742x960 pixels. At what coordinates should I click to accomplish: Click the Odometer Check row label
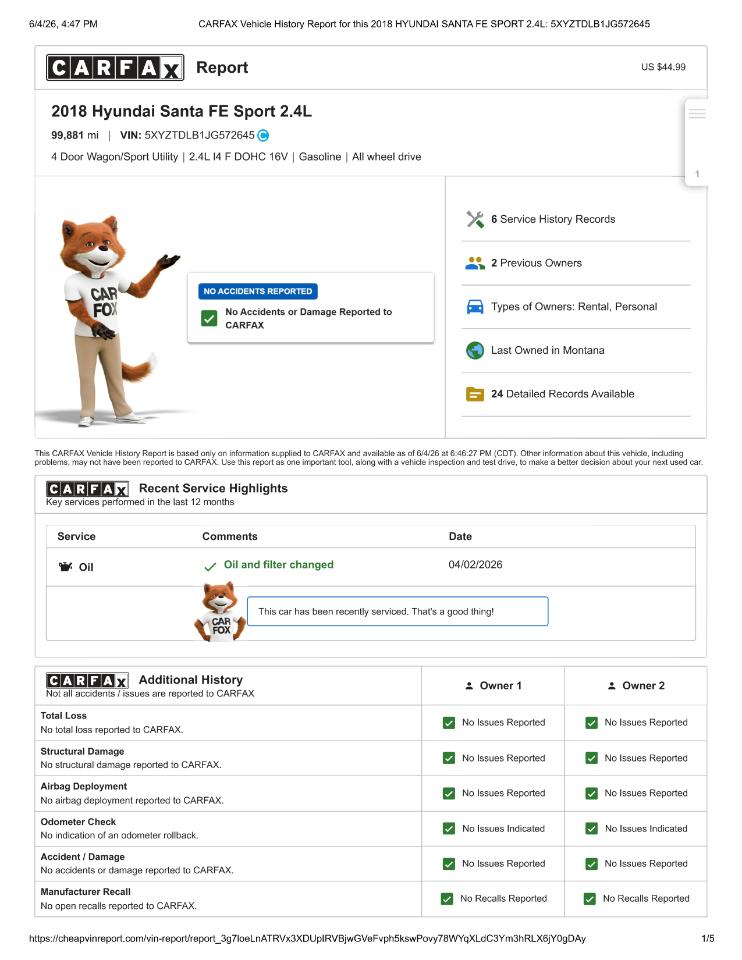[x=78, y=822]
